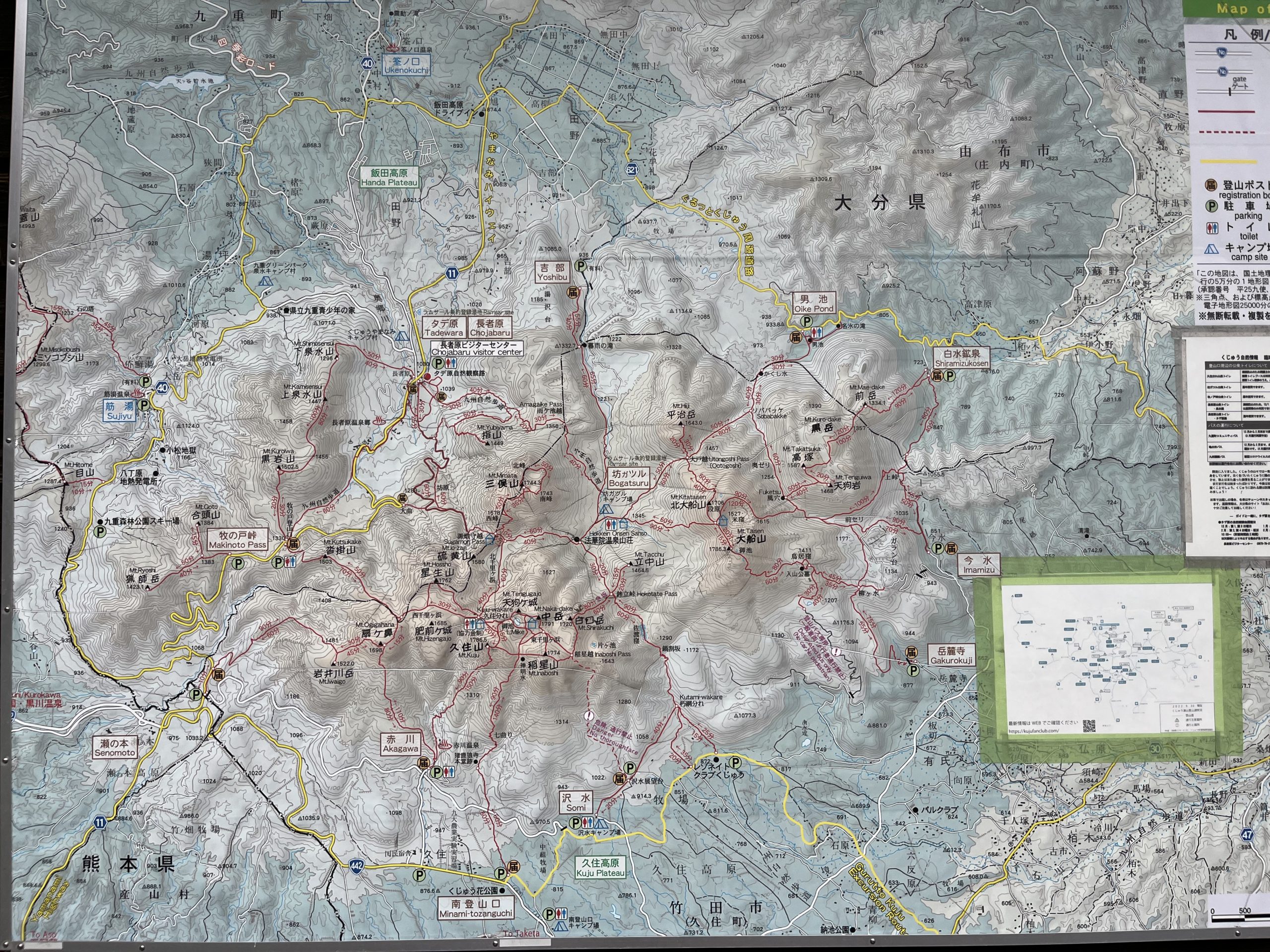This screenshot has width=1270, height=952.
Task: Select the Akagawa trailhead label
Action: point(400,744)
